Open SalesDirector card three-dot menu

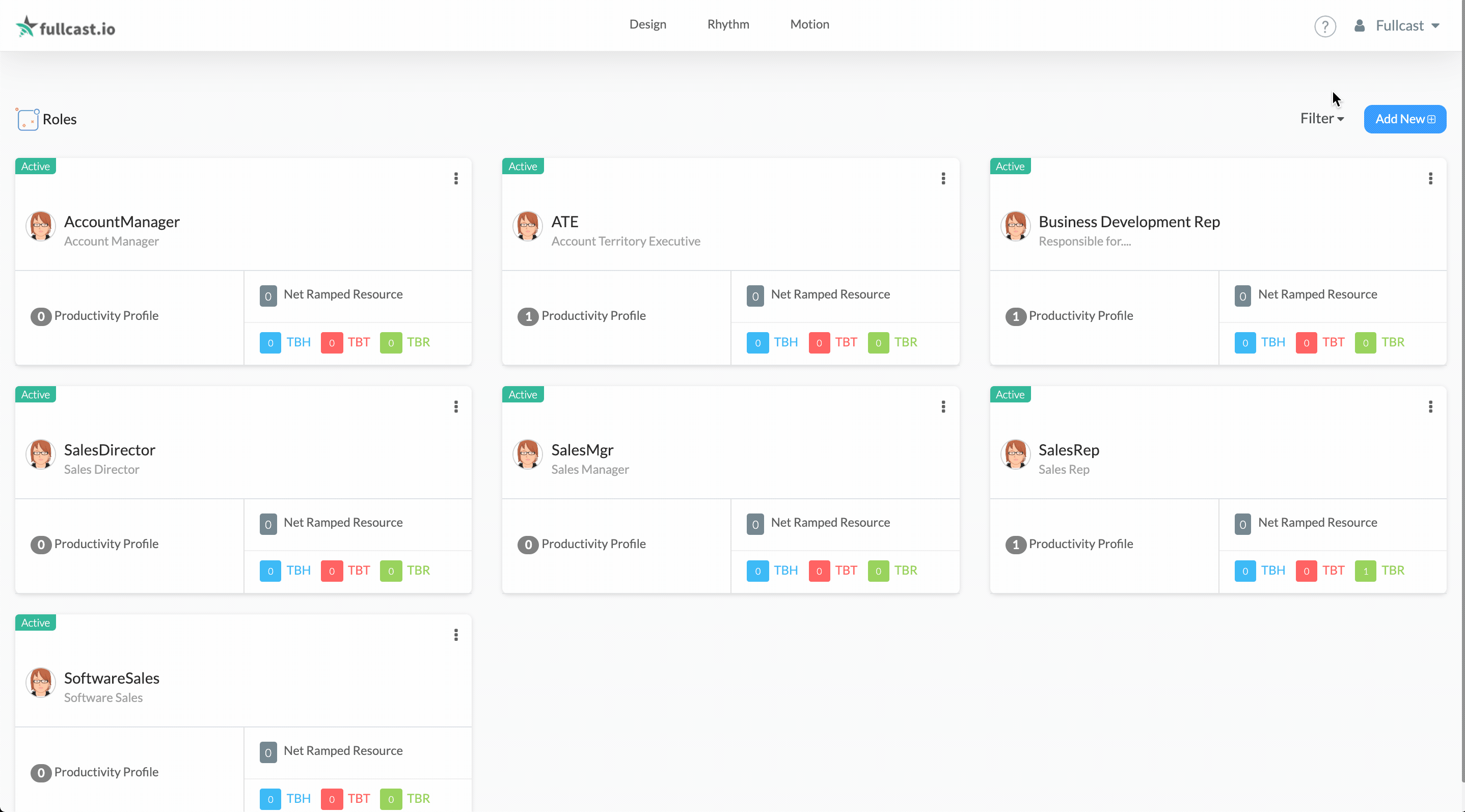(455, 407)
